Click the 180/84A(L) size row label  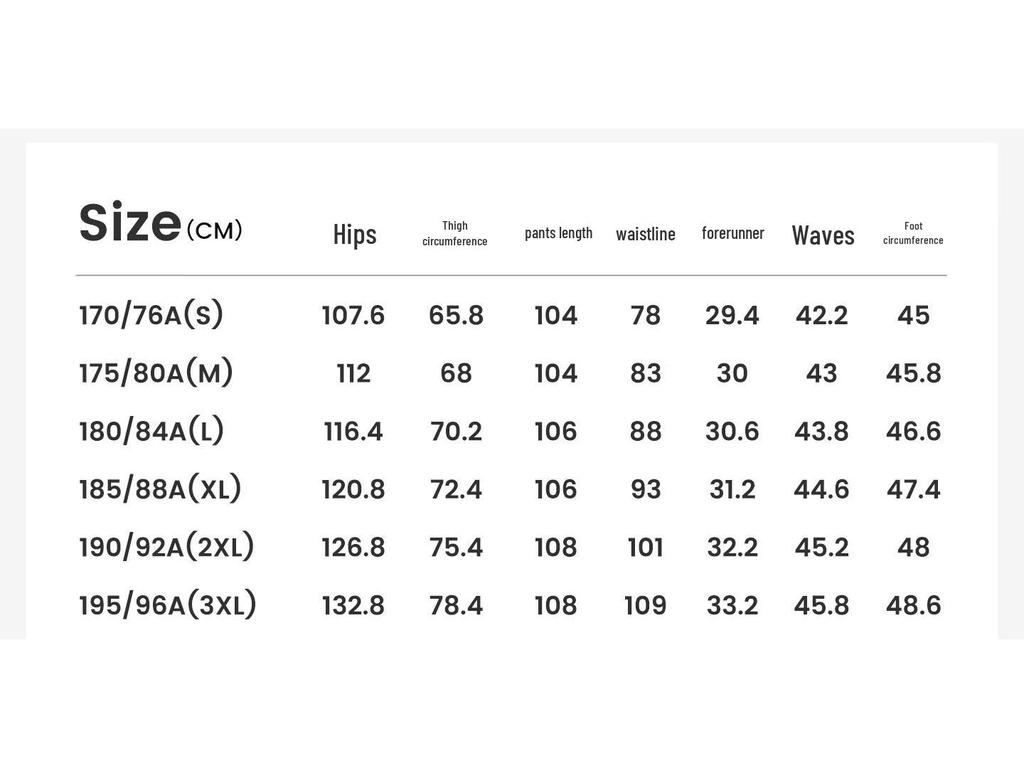coord(151,431)
